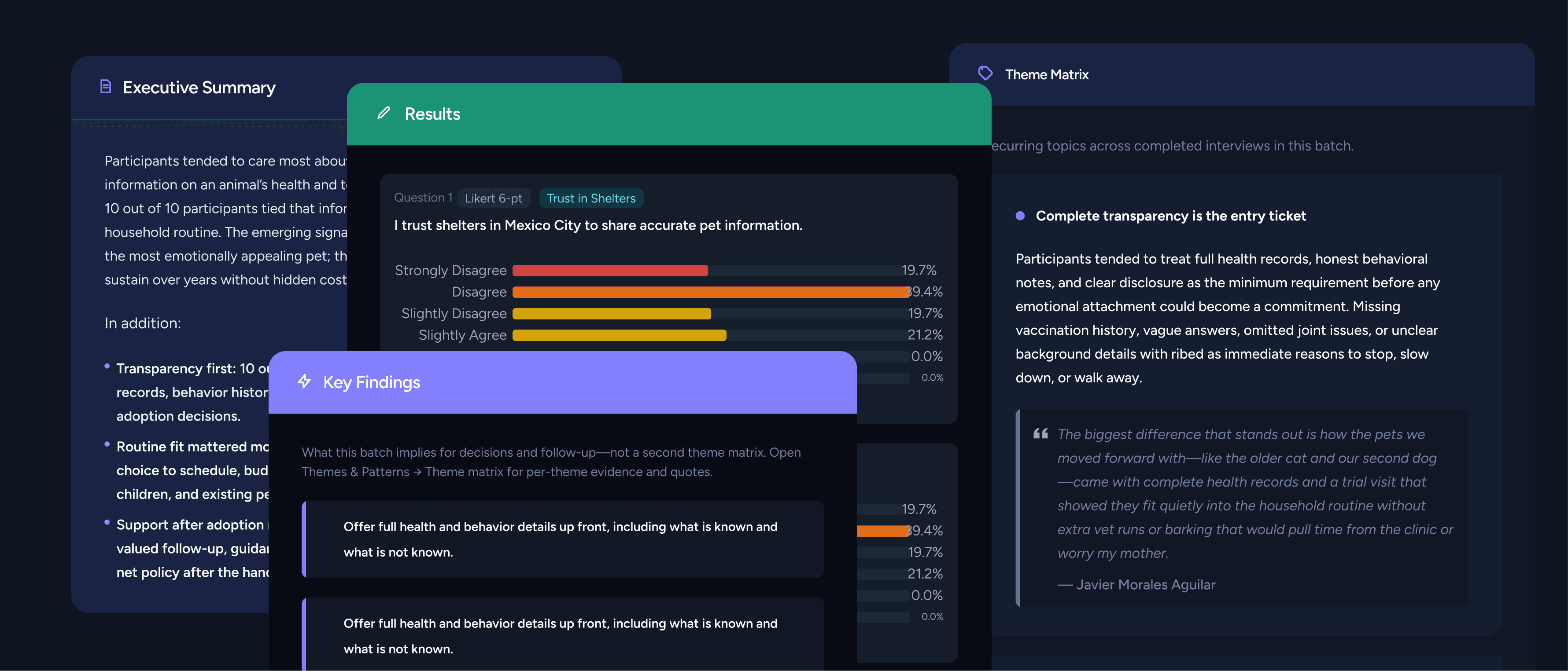Select the Executive Summary title
The height and width of the screenshot is (671, 1568).
point(199,88)
